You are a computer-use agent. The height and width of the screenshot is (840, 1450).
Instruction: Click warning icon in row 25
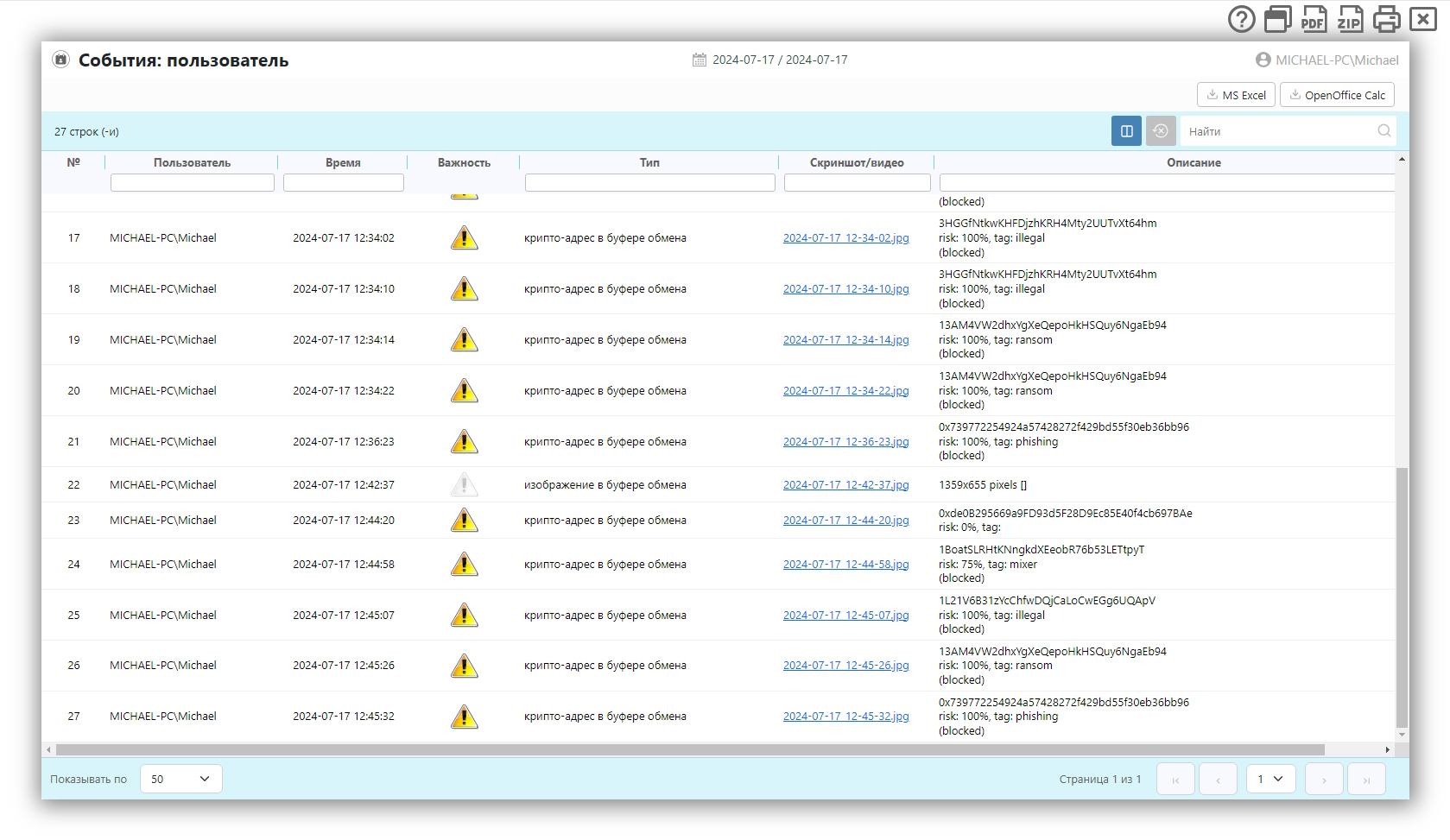[464, 615]
